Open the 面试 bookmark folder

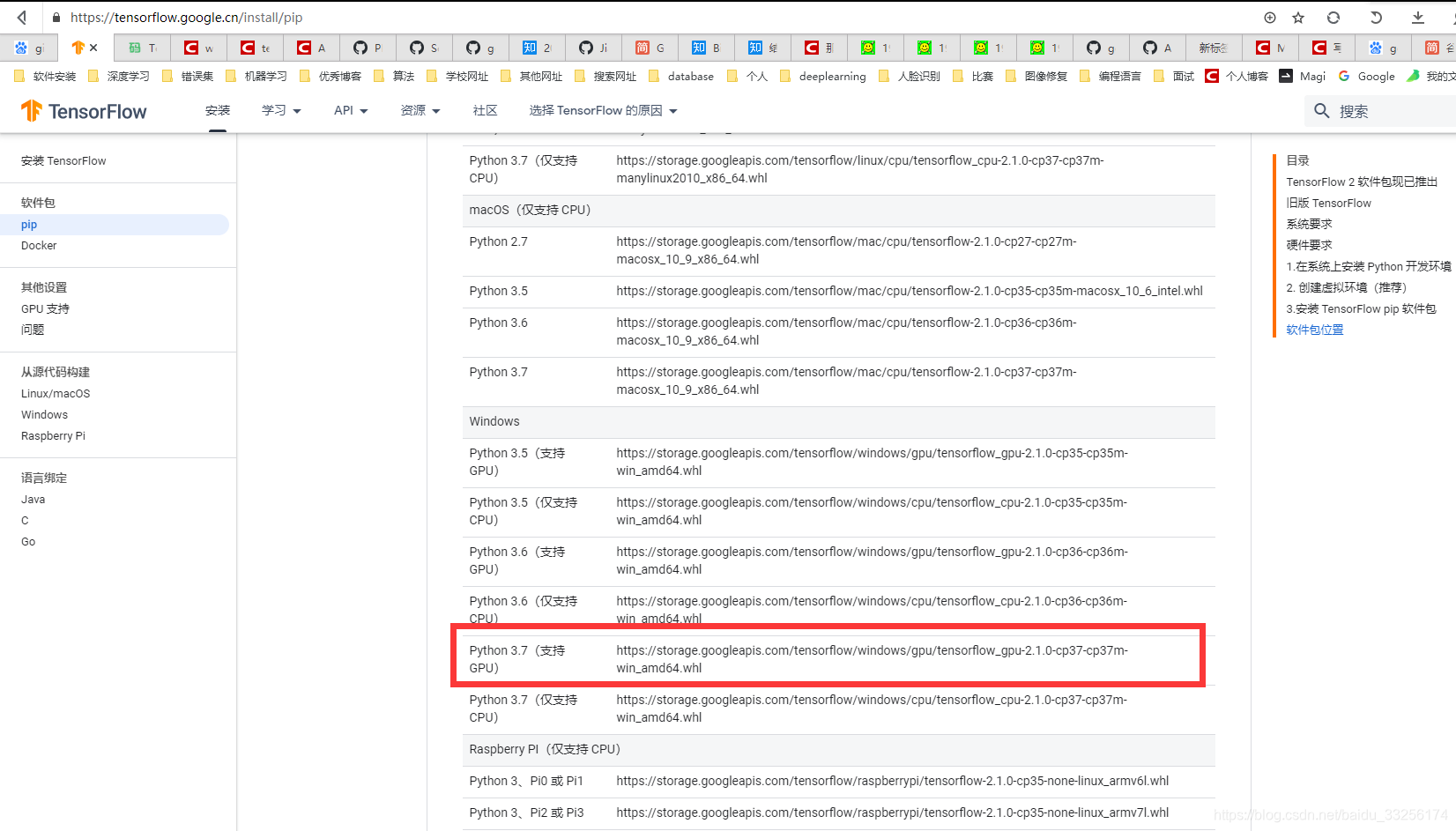point(1174,77)
